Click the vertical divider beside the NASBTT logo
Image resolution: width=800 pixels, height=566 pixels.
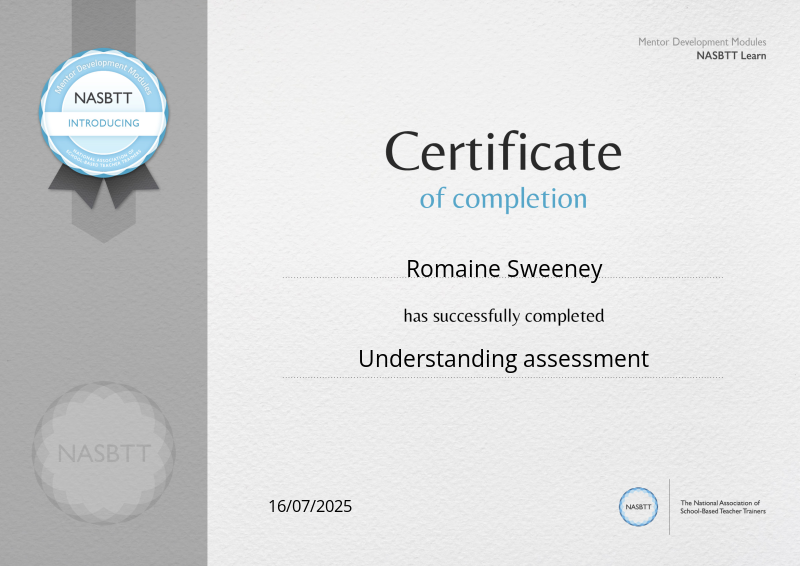tap(669, 507)
